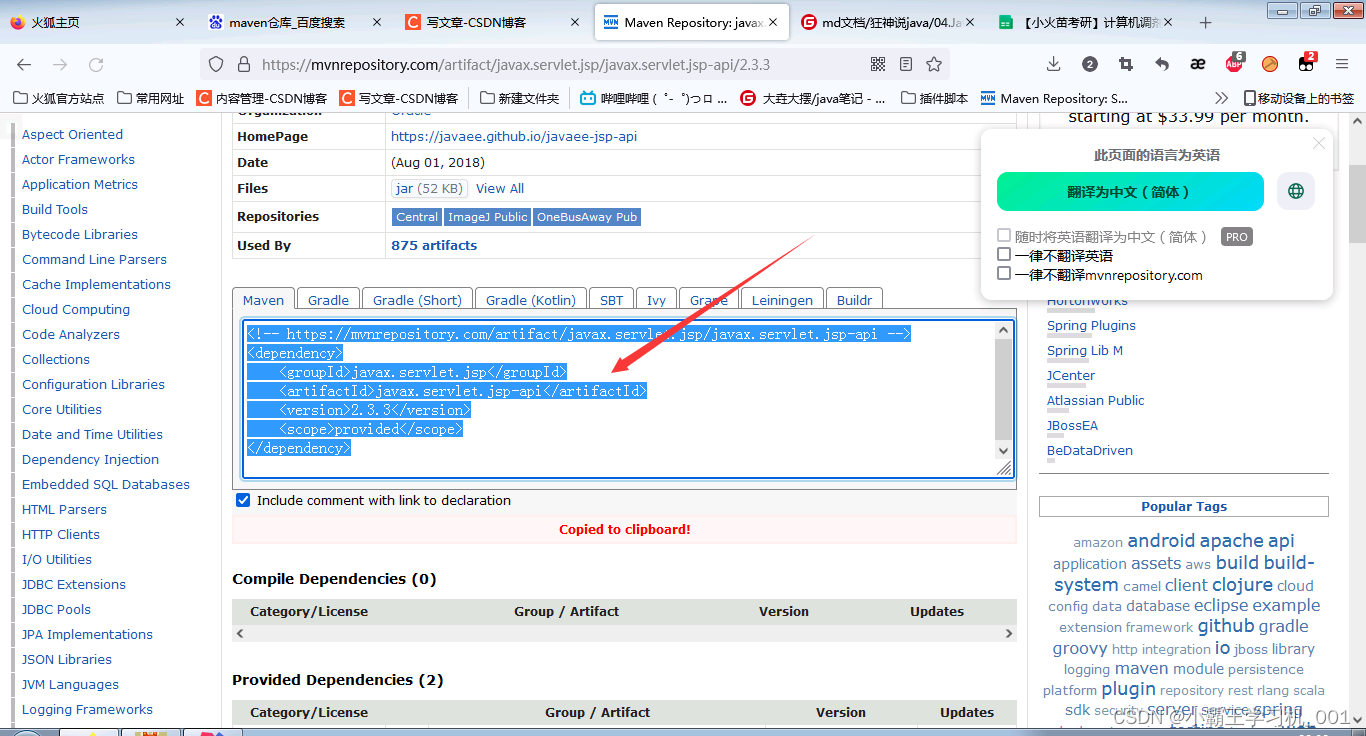The height and width of the screenshot is (736, 1366).
Task: Select the SBT tab
Action: click(x=612, y=300)
